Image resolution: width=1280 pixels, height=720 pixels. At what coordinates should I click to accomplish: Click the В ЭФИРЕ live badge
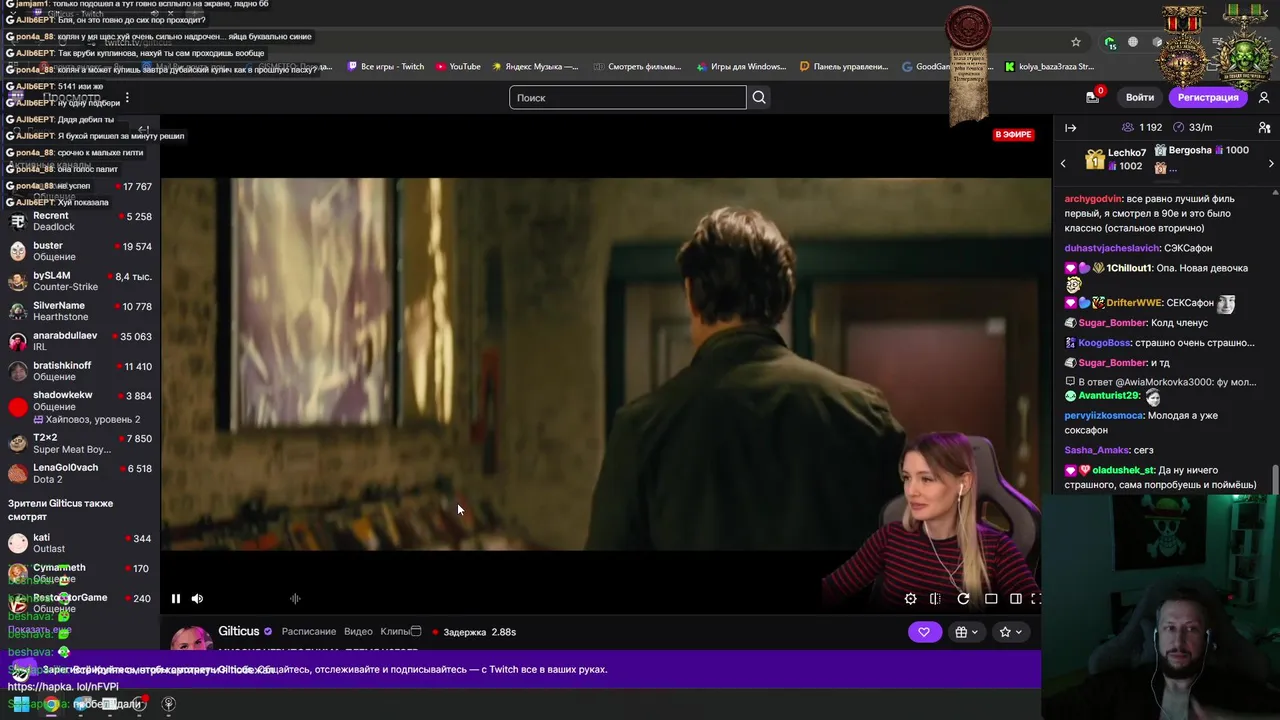point(1013,134)
